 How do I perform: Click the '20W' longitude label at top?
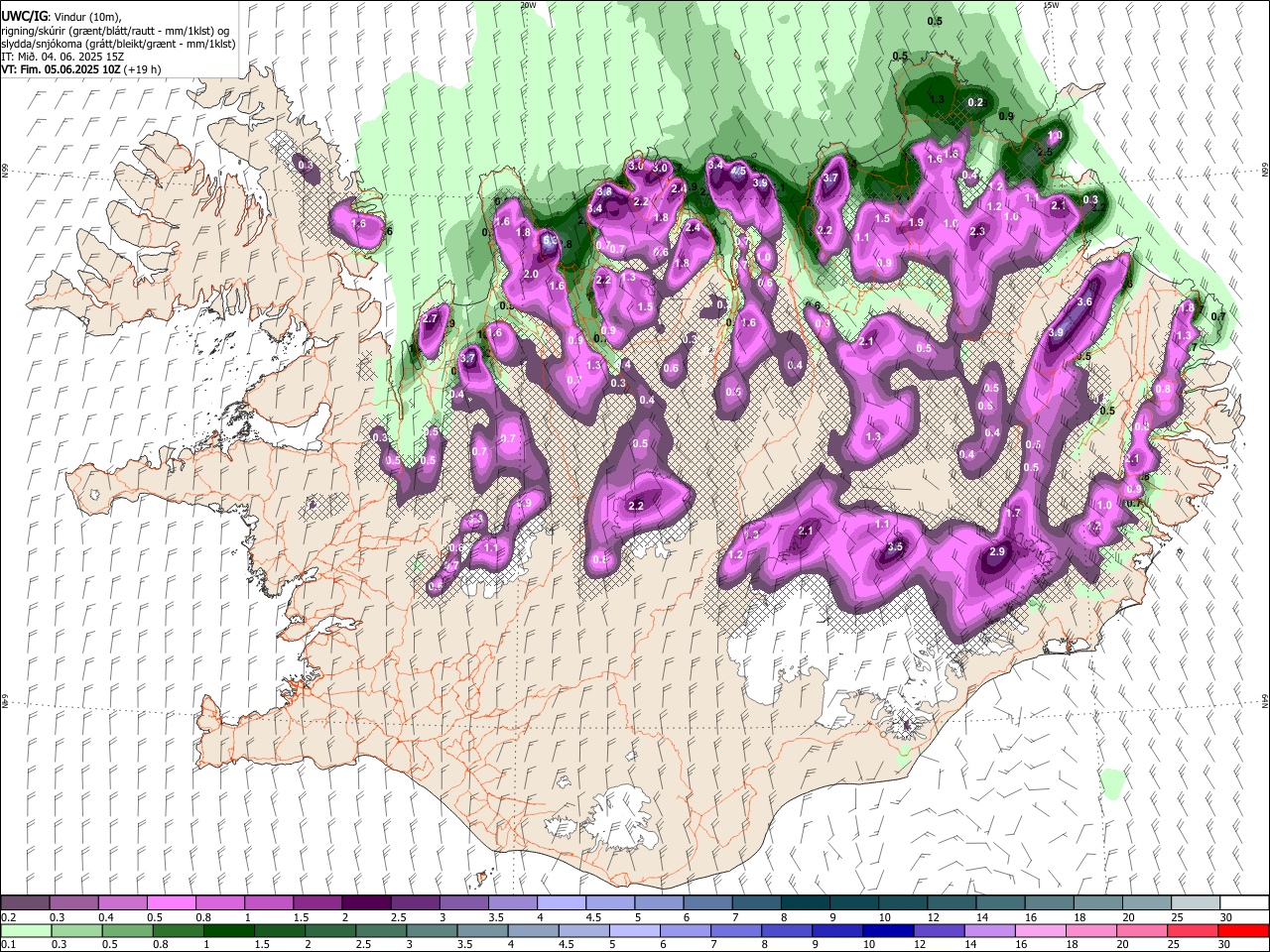(x=528, y=5)
